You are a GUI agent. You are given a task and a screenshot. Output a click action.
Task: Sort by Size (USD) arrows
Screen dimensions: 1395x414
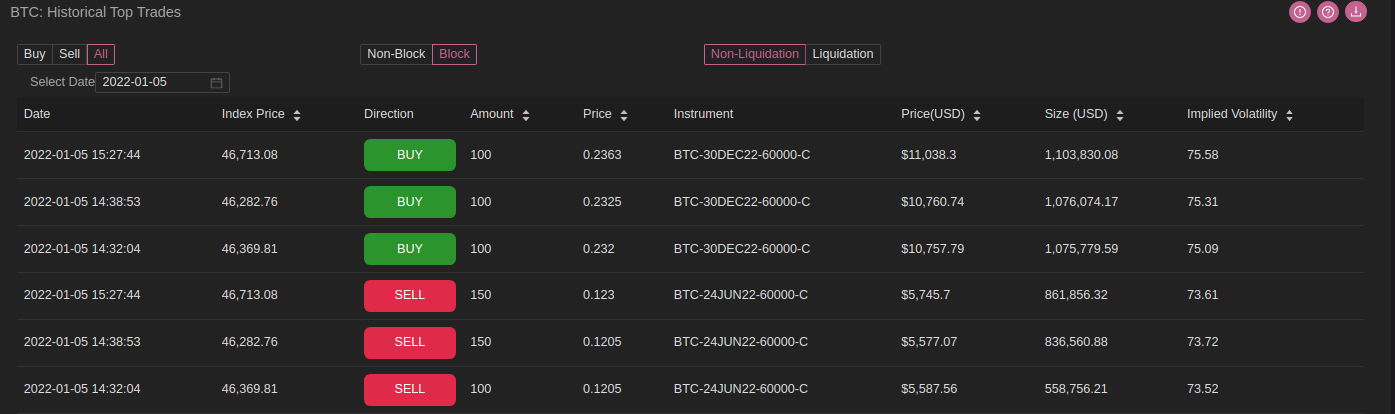tap(1120, 115)
